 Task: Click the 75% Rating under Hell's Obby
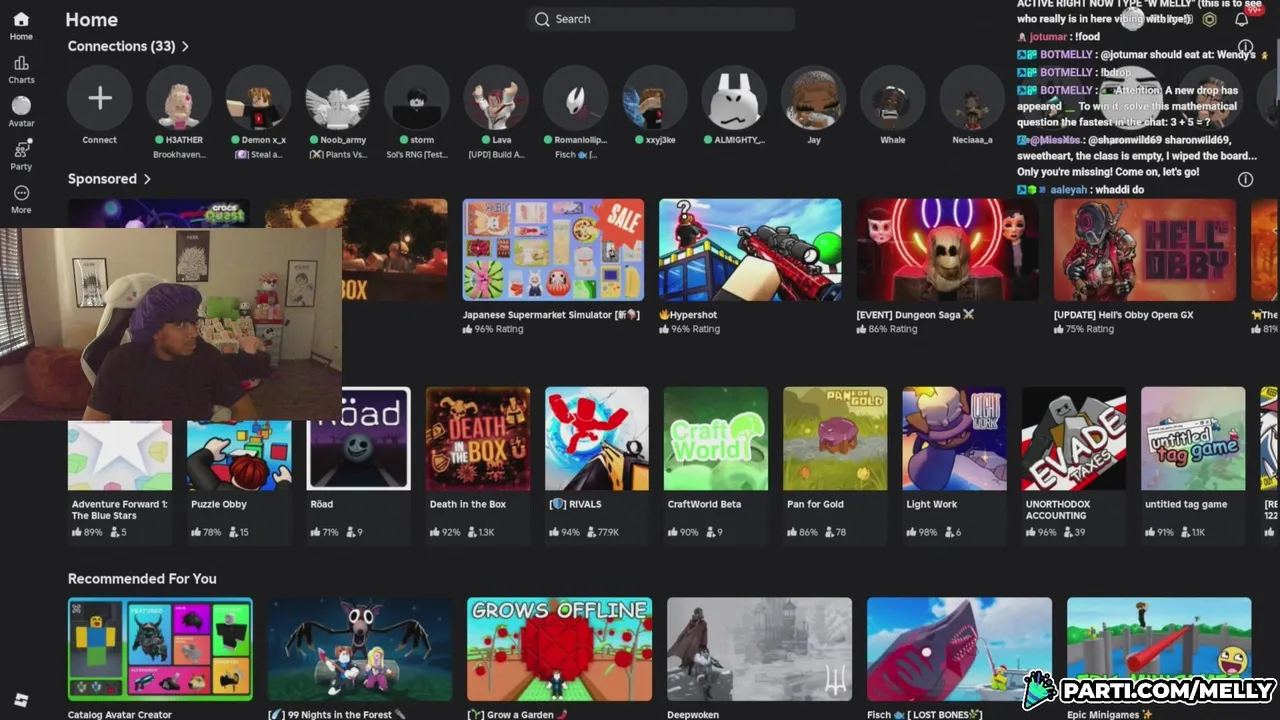[x=1083, y=329]
